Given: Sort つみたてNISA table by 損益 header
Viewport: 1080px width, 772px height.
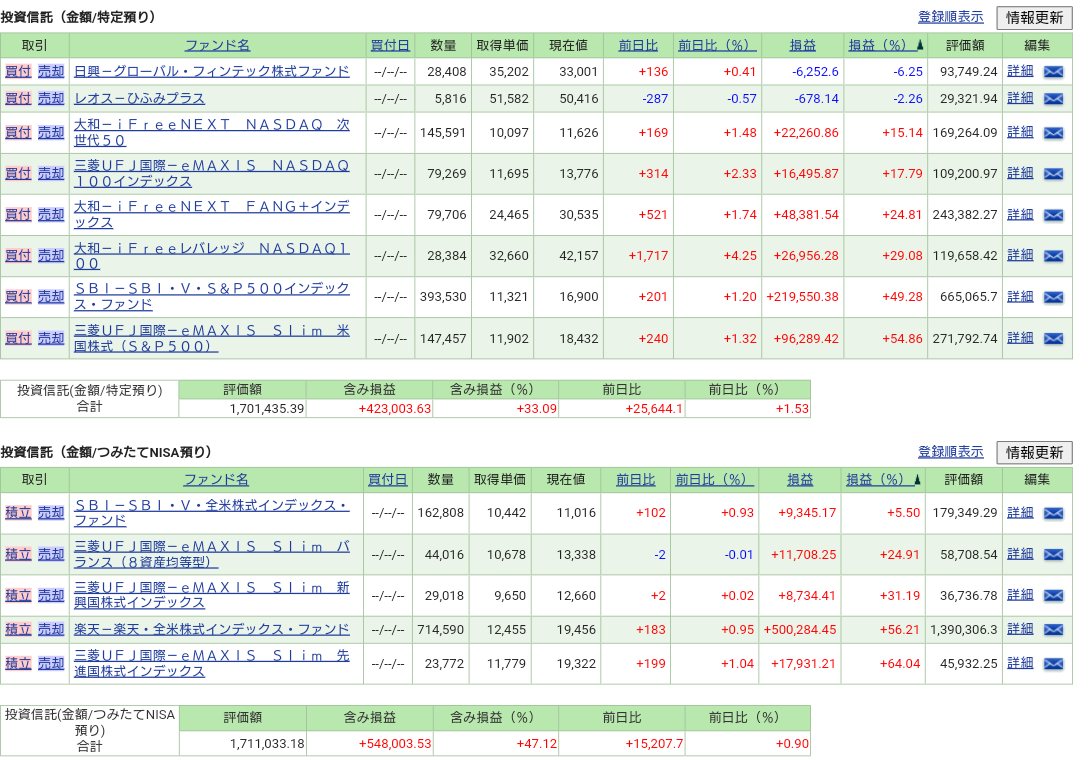Looking at the screenshot, I should (x=800, y=479).
